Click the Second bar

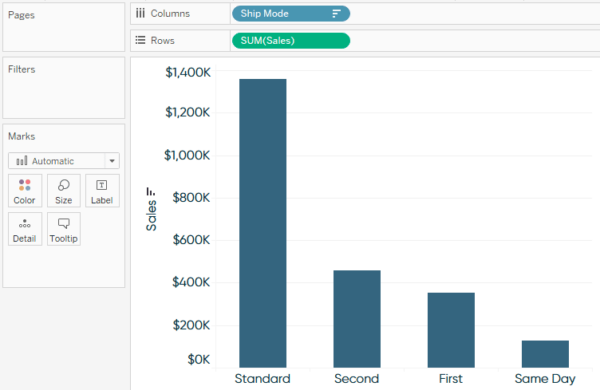coord(357,319)
